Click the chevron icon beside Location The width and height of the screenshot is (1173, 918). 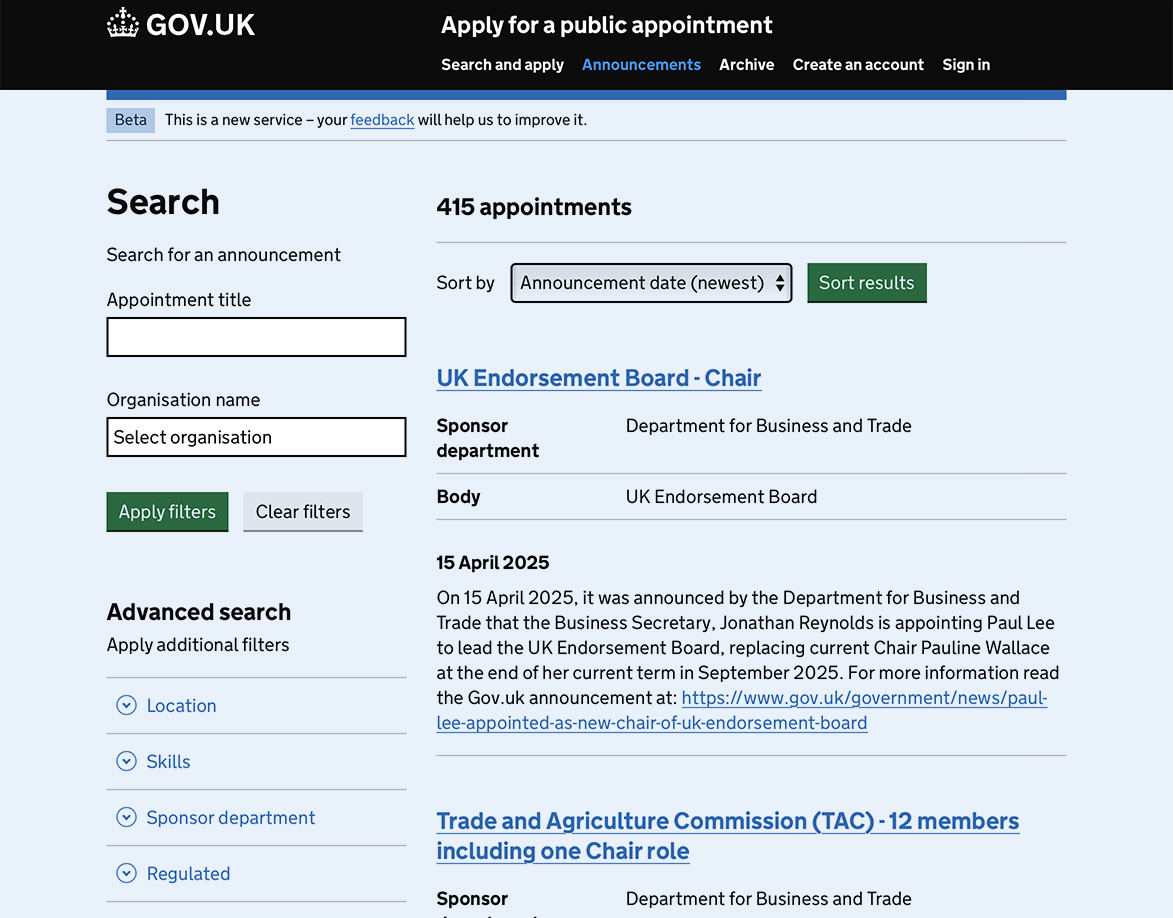click(126, 706)
